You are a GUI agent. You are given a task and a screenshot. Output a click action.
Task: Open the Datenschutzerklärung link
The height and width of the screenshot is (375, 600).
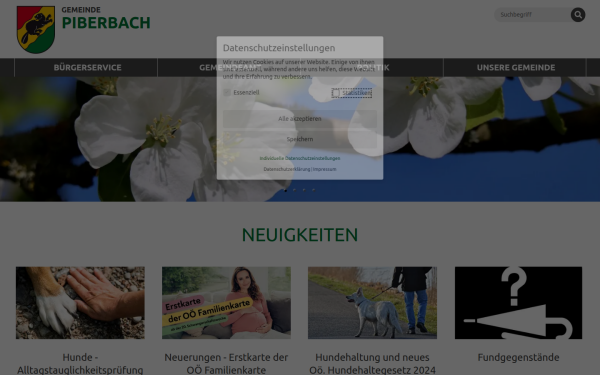pos(287,169)
